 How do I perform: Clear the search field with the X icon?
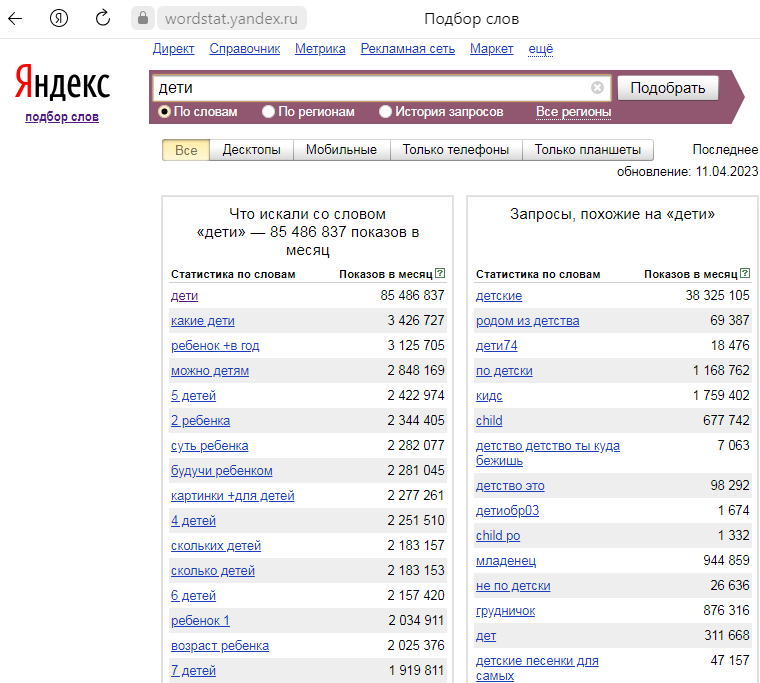[x=597, y=87]
